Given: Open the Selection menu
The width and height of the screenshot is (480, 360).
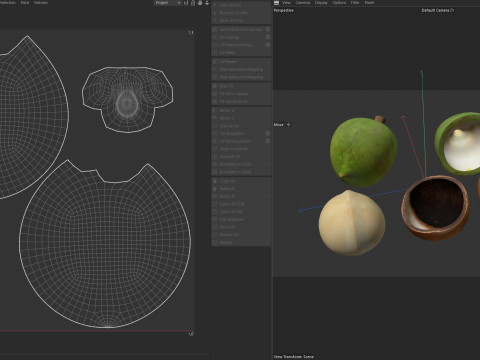Looking at the screenshot, I should tap(8, 3).
